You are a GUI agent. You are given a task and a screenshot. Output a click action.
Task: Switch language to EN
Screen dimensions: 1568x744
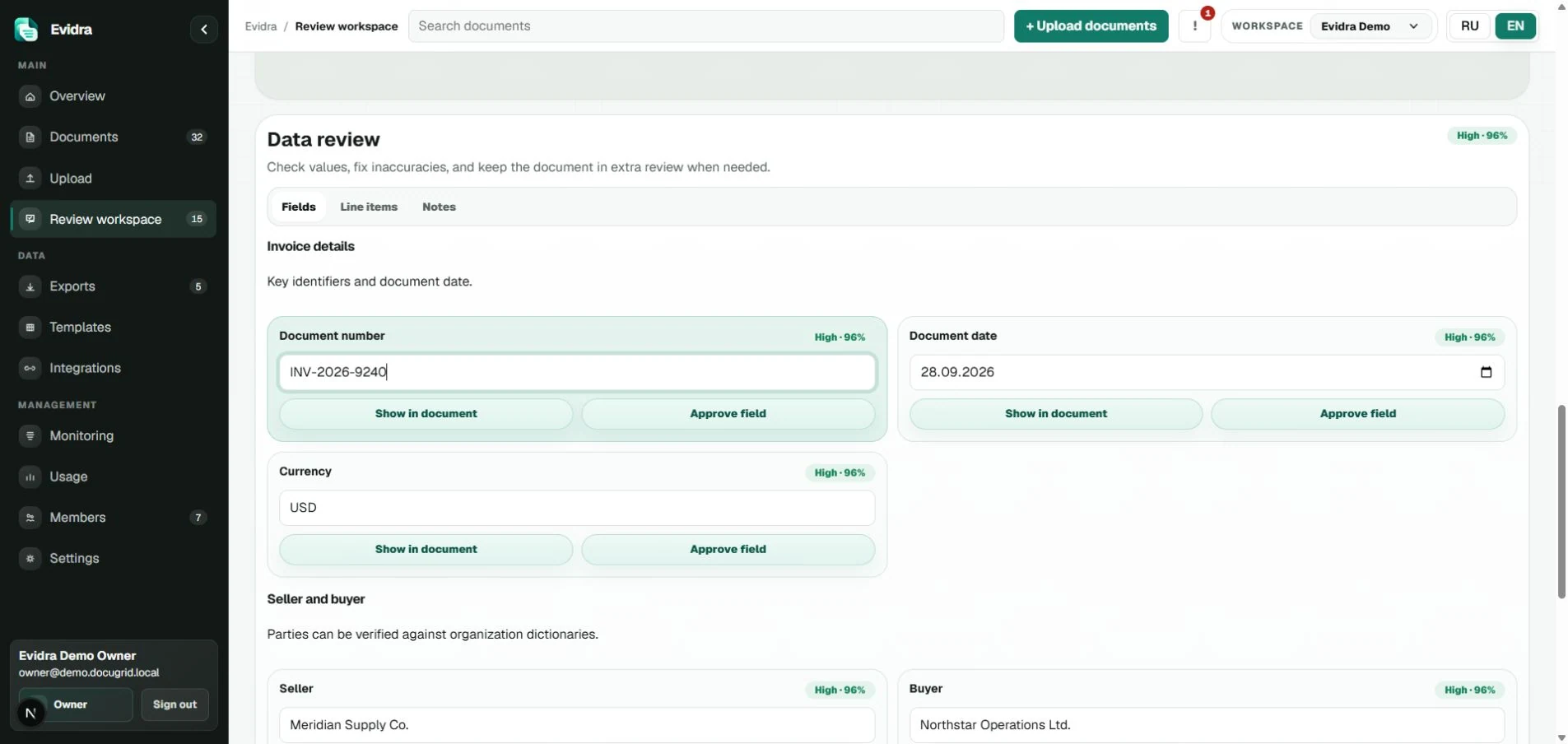pyautogui.click(x=1515, y=26)
